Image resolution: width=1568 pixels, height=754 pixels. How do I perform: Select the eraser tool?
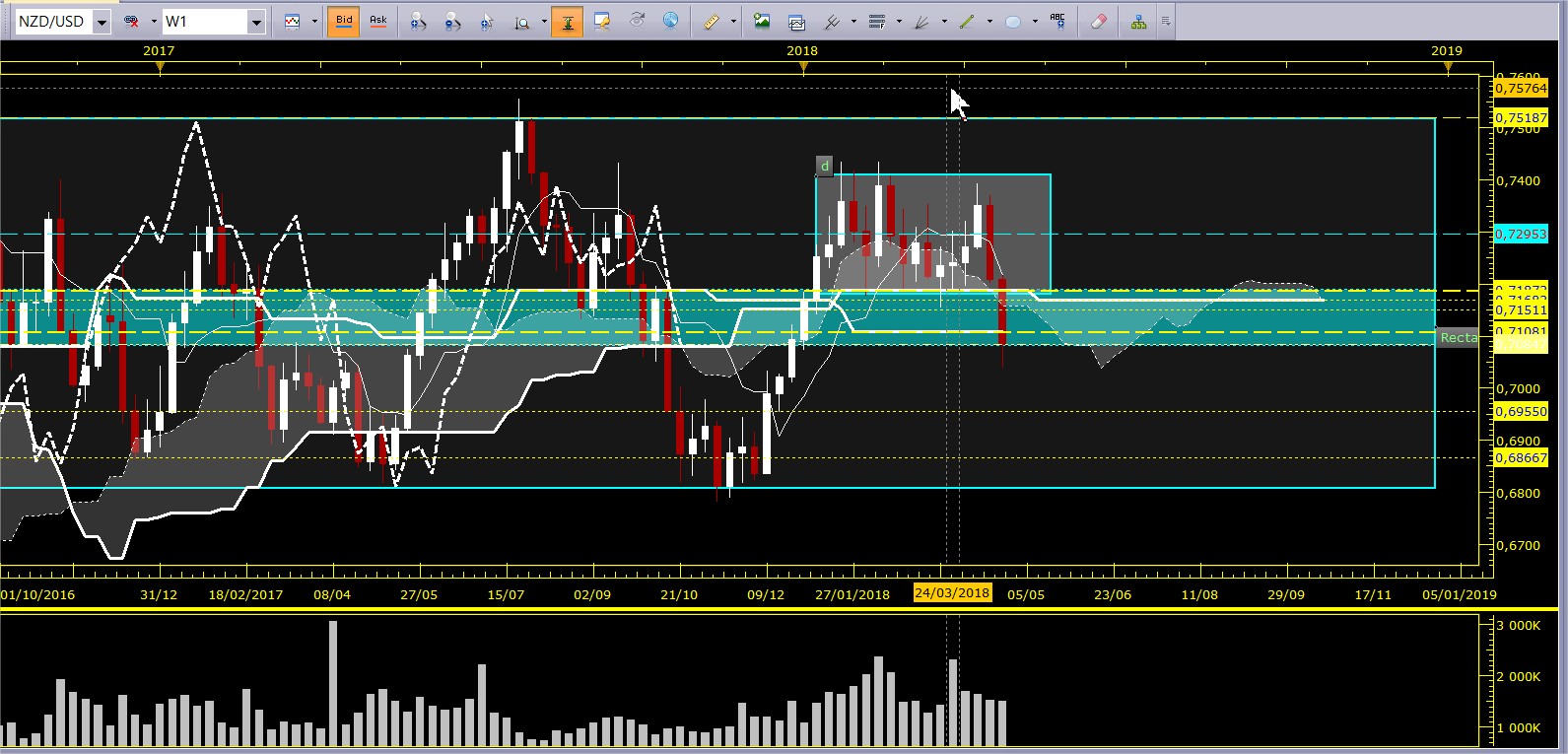[1098, 21]
